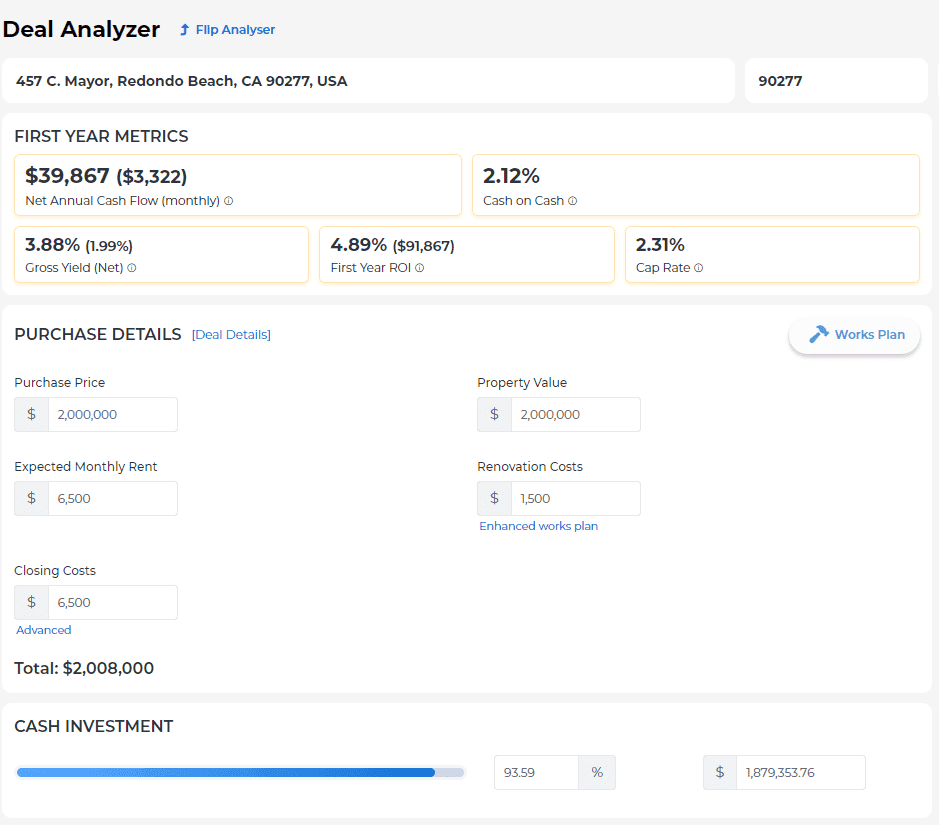
Task: Click the CASH INVESTMENT heading
Action: click(93, 726)
